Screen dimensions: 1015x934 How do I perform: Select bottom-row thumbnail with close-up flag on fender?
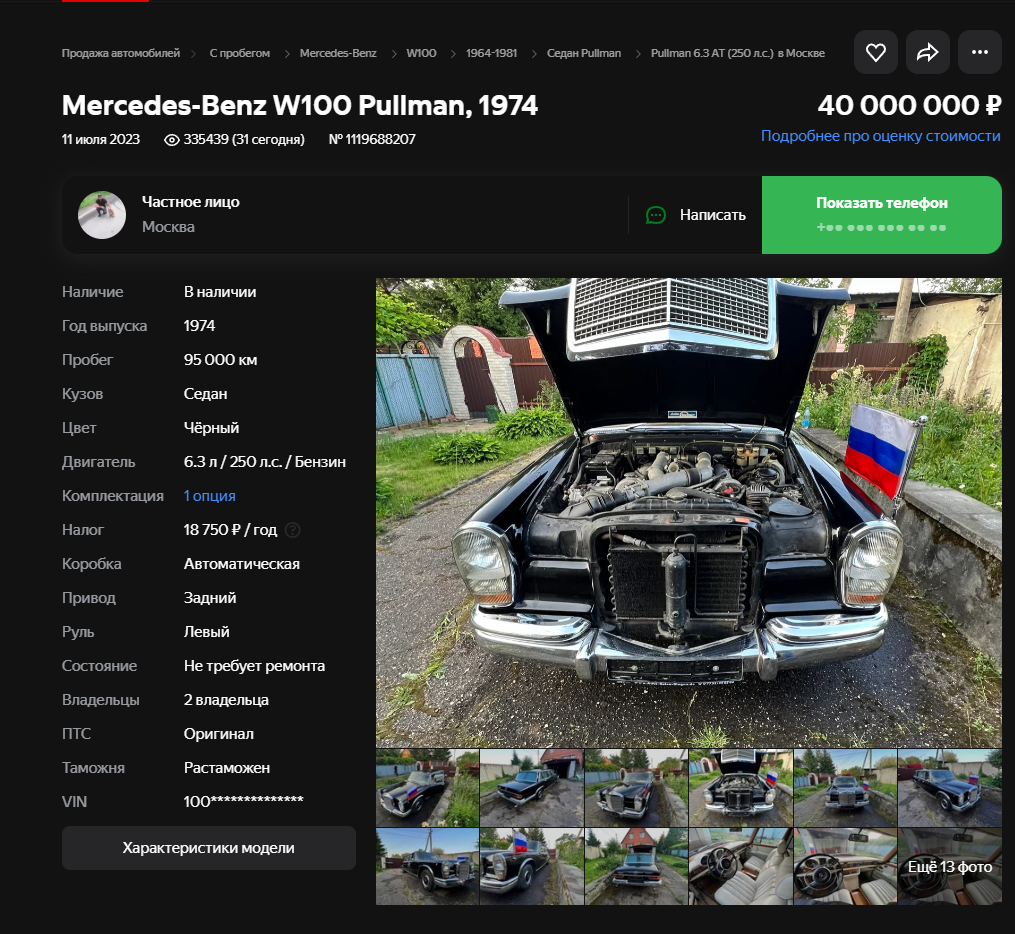pyautogui.click(x=531, y=866)
